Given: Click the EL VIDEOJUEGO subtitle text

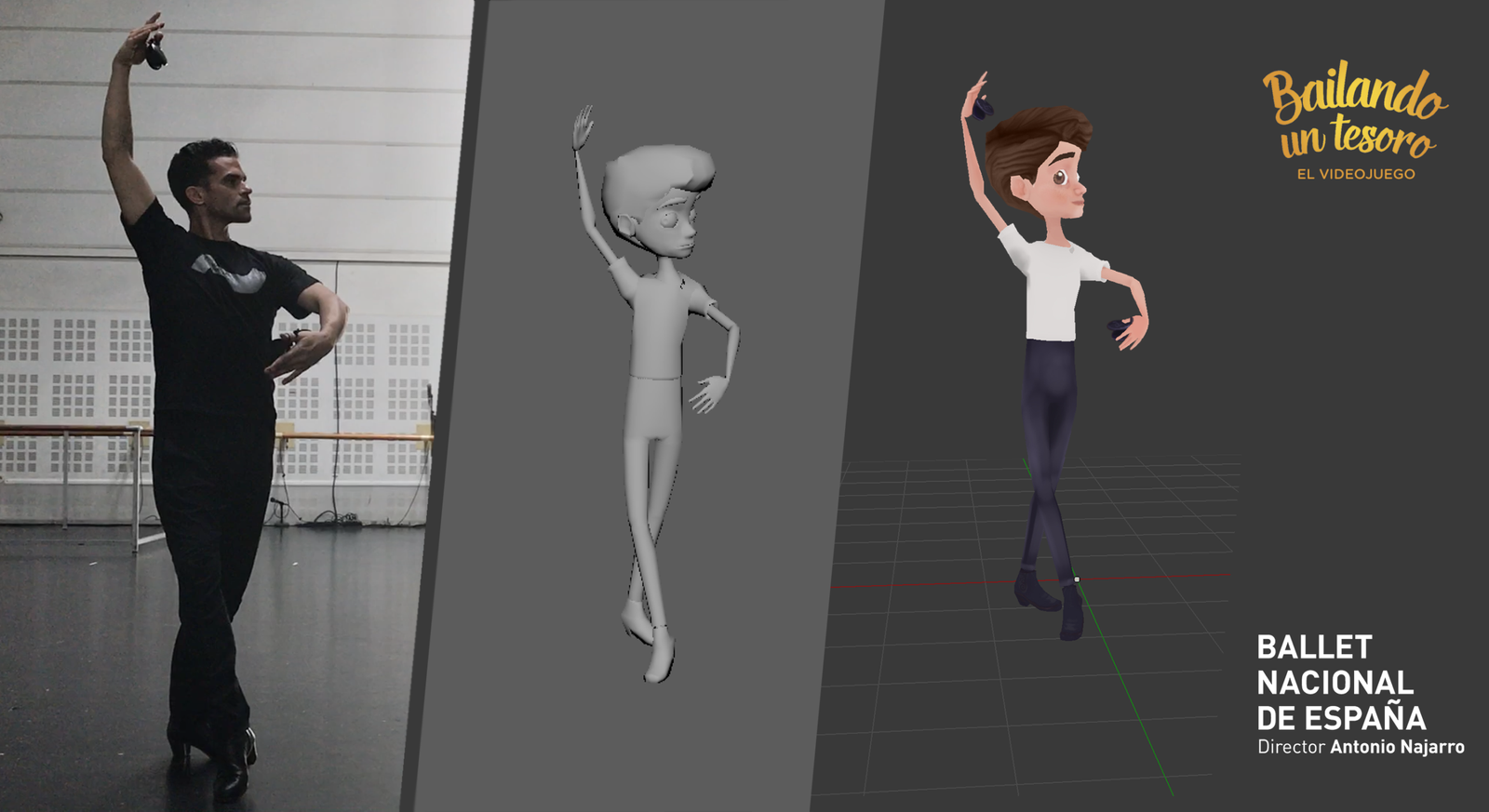Looking at the screenshot, I should click(1356, 174).
